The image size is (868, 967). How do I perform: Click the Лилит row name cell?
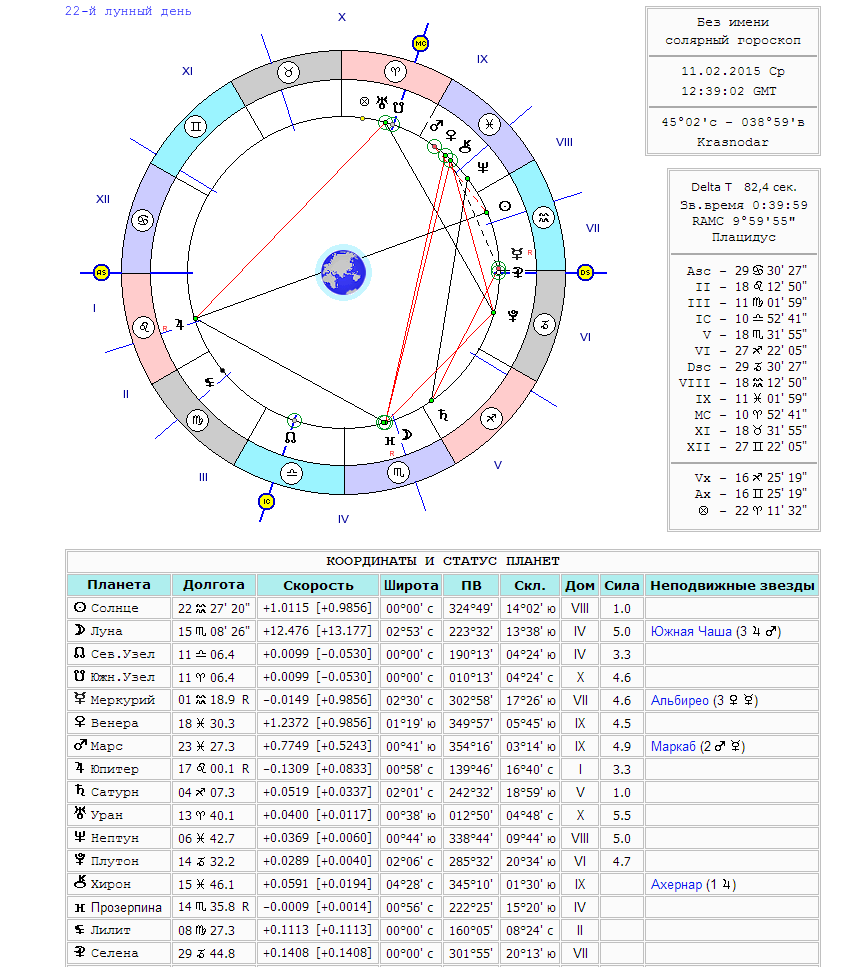point(119,930)
